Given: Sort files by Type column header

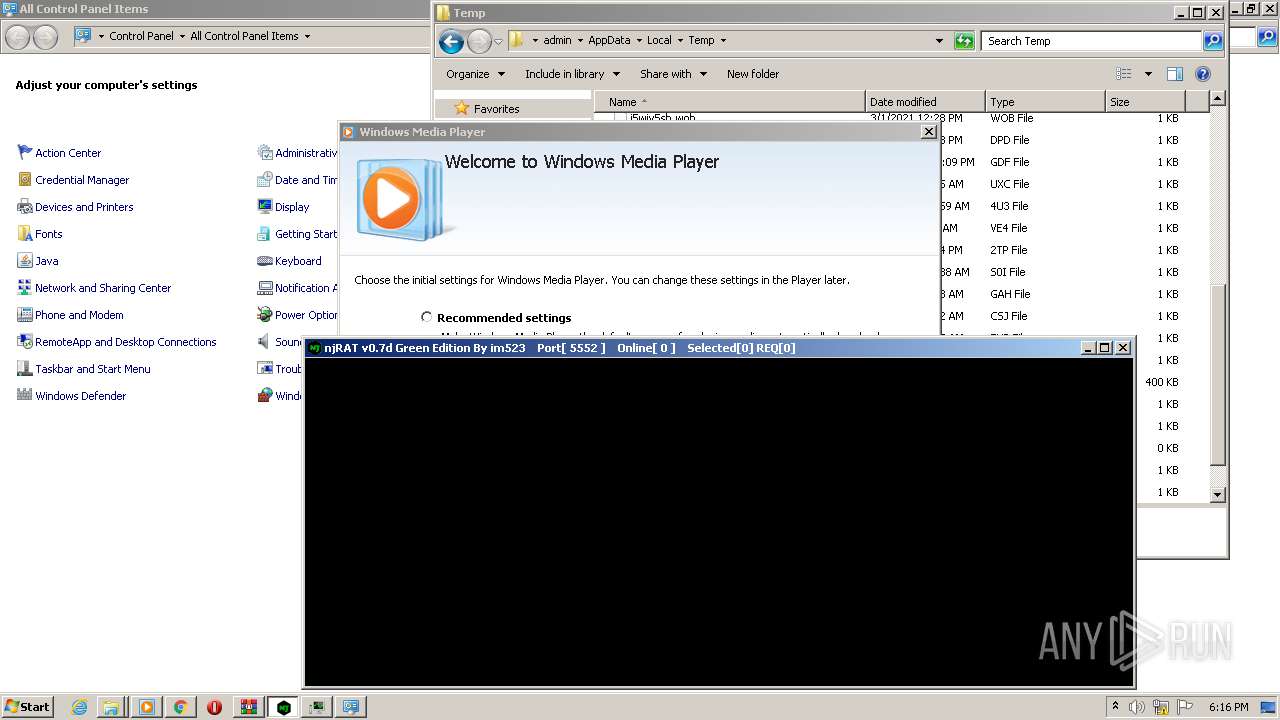Looking at the screenshot, I should (1045, 102).
